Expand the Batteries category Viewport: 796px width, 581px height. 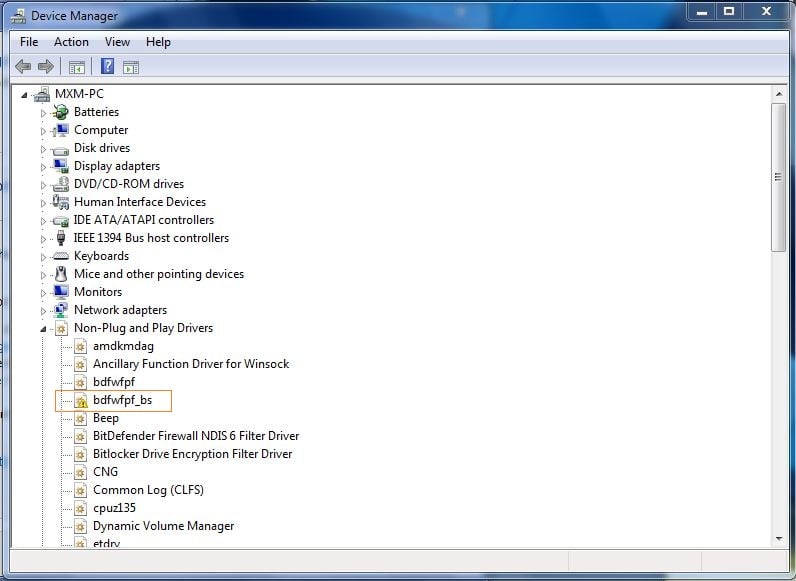pyautogui.click(x=43, y=113)
